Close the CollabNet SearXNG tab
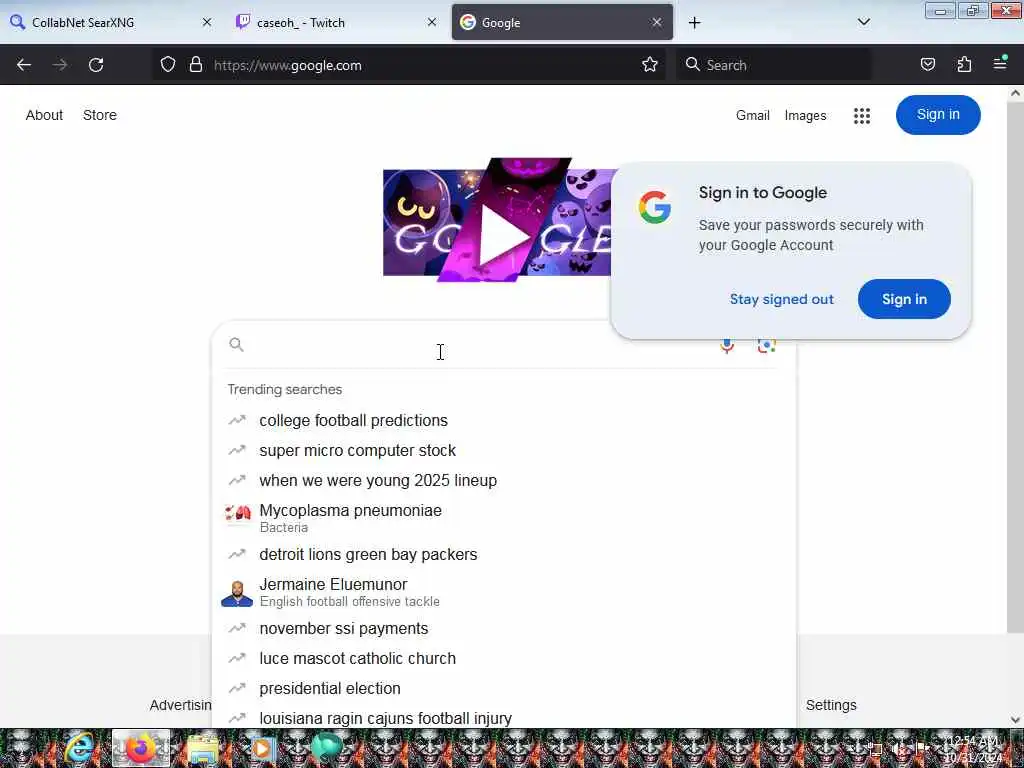Screen dimensions: 1024x768 pyautogui.click(x=207, y=22)
